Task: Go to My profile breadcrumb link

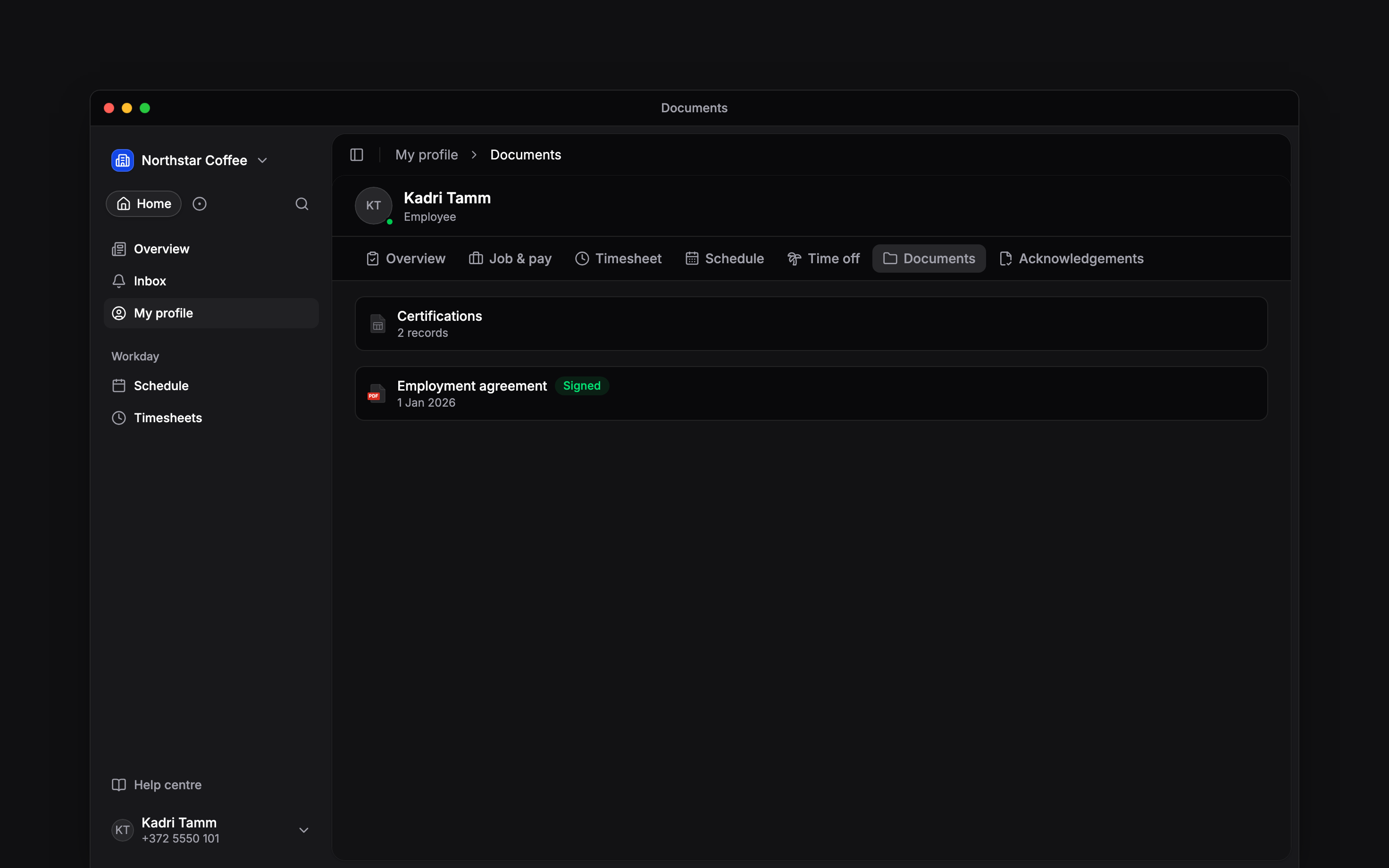Action: click(x=427, y=155)
